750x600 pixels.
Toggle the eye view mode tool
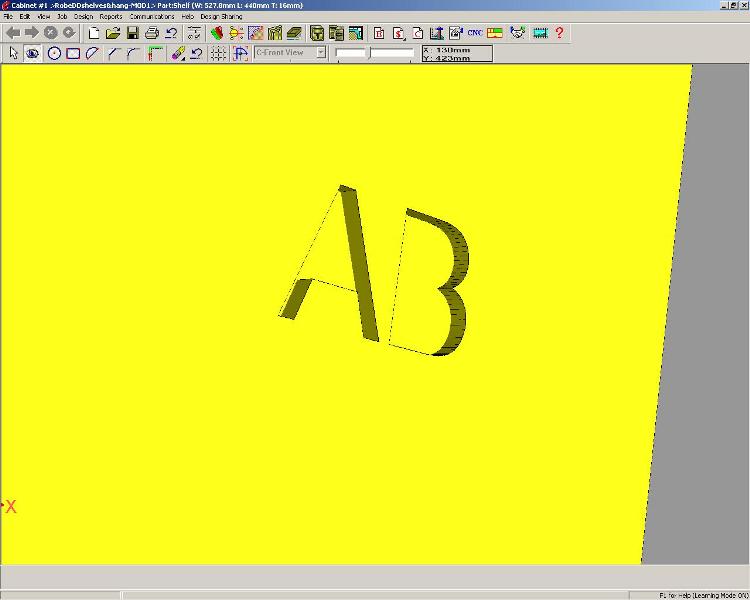32,53
